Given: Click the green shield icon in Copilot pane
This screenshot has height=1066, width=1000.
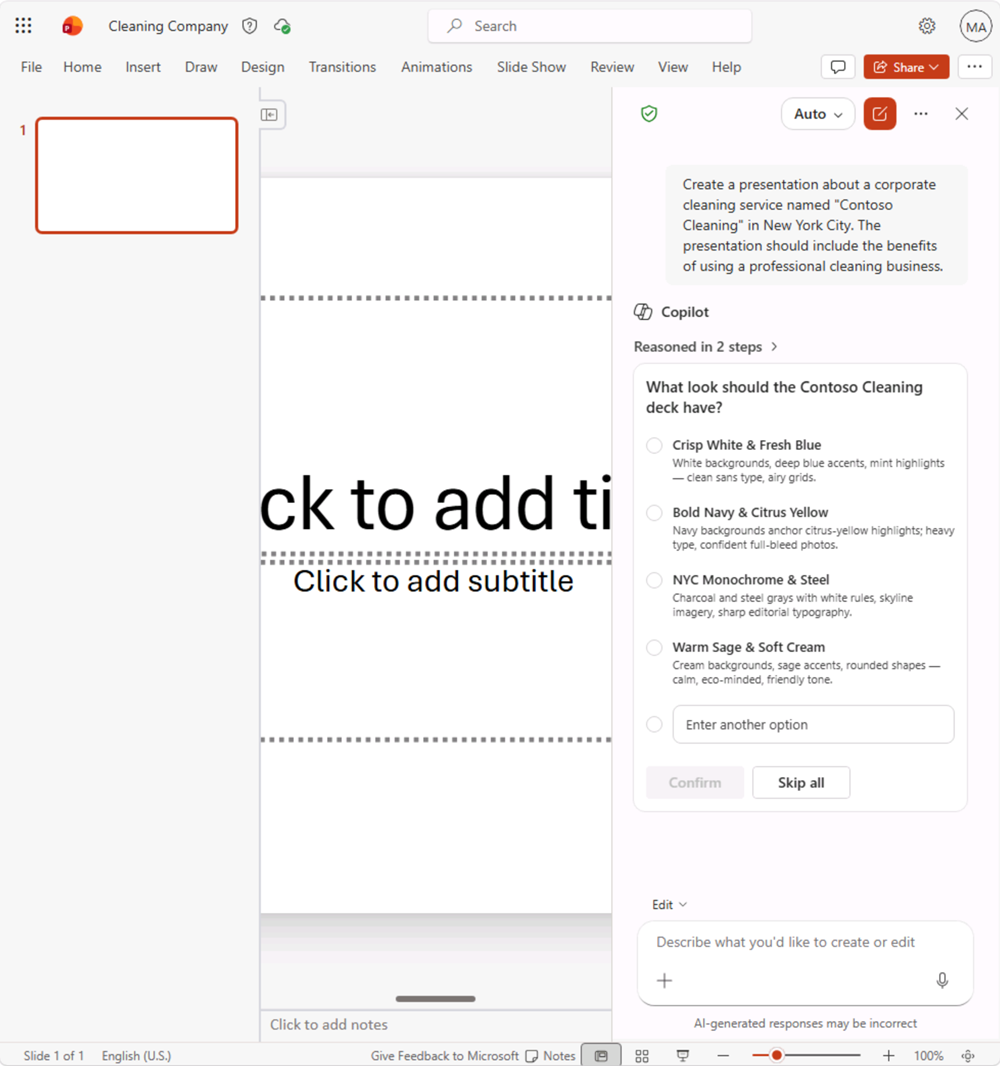Looking at the screenshot, I should click(x=649, y=114).
